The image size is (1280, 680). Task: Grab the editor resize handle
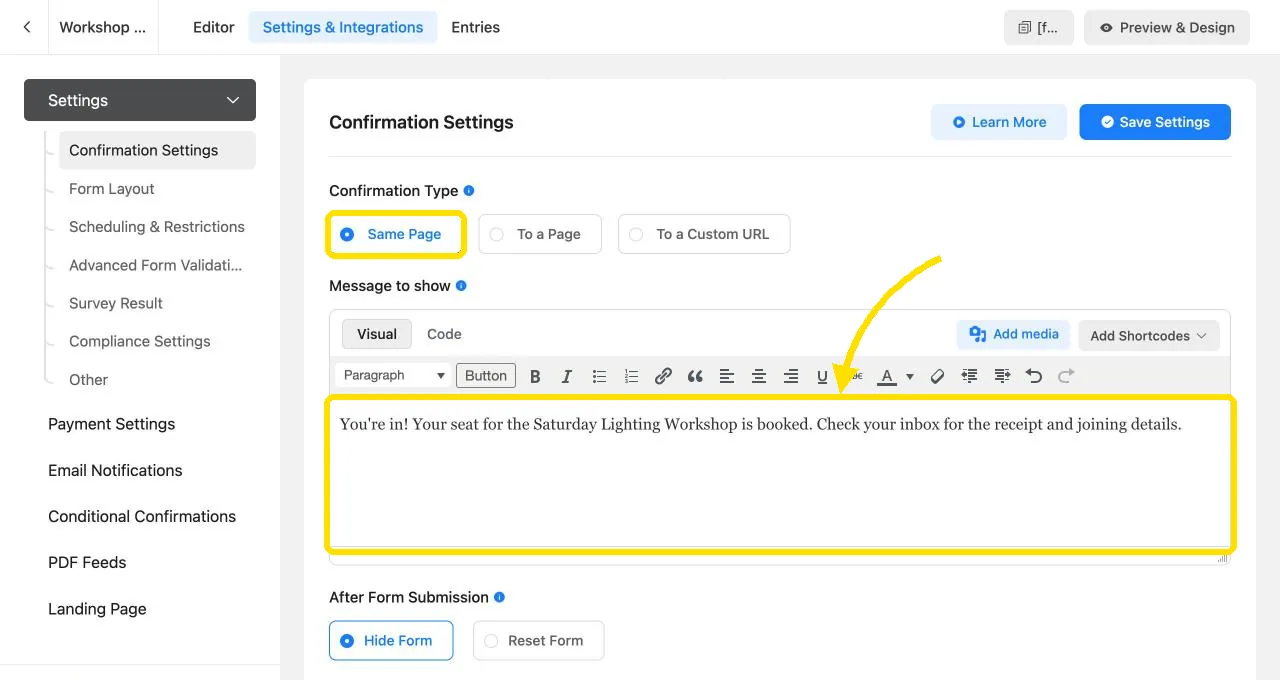[1223, 559]
